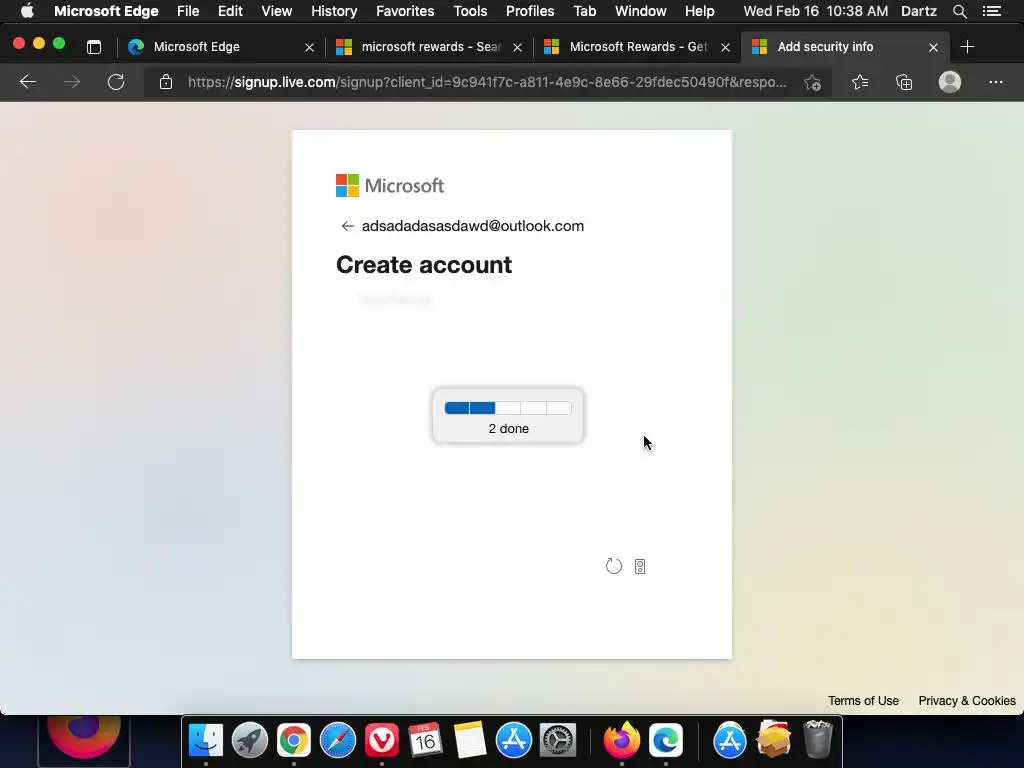The image size is (1024, 768).
Task: Add this page to favorites star icon
Action: (x=812, y=82)
